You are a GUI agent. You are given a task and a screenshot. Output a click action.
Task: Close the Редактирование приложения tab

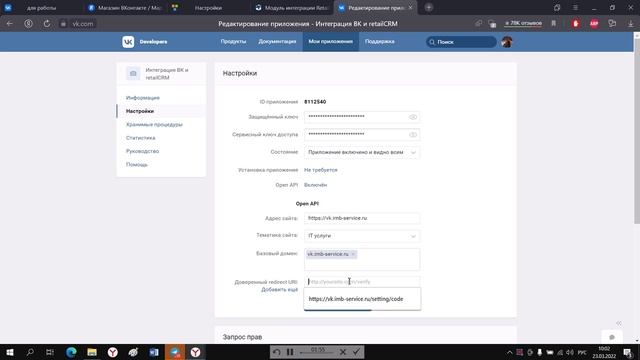click(x=411, y=7)
